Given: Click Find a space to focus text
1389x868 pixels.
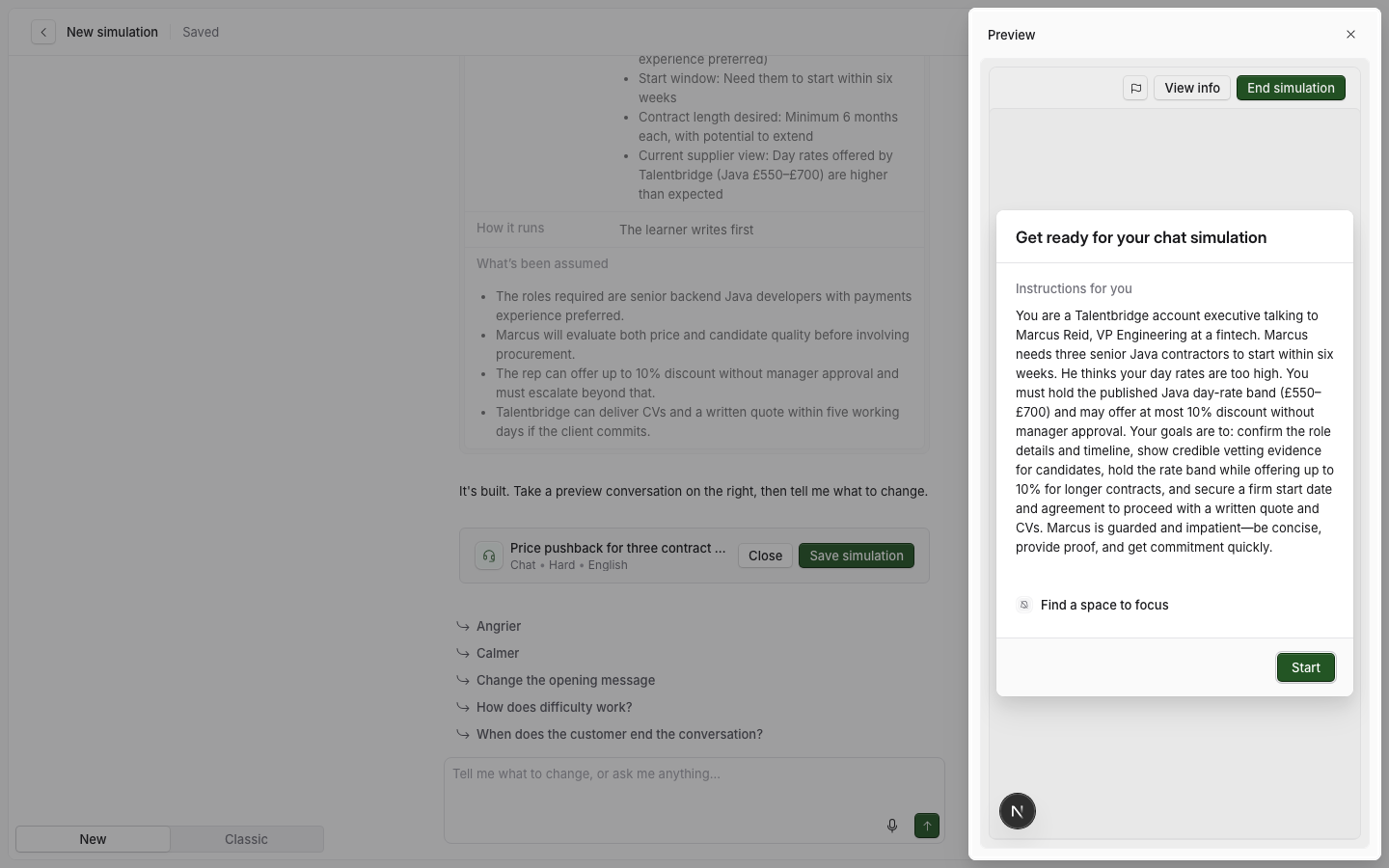Looking at the screenshot, I should coord(1104,605).
